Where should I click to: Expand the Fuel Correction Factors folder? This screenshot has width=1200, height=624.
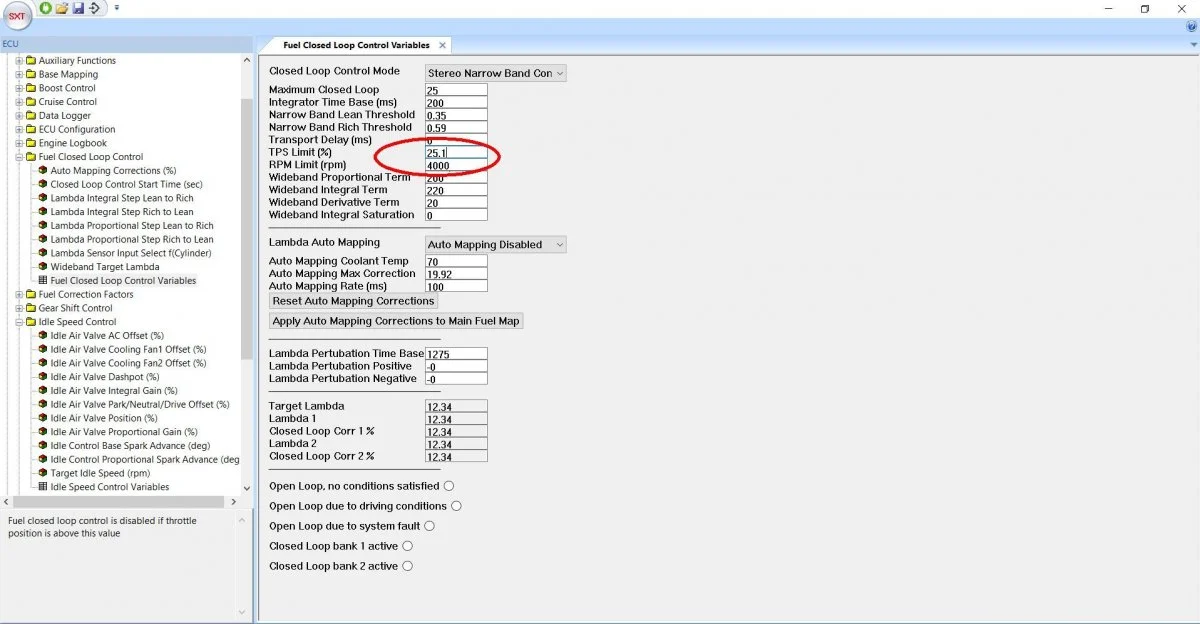(19, 295)
